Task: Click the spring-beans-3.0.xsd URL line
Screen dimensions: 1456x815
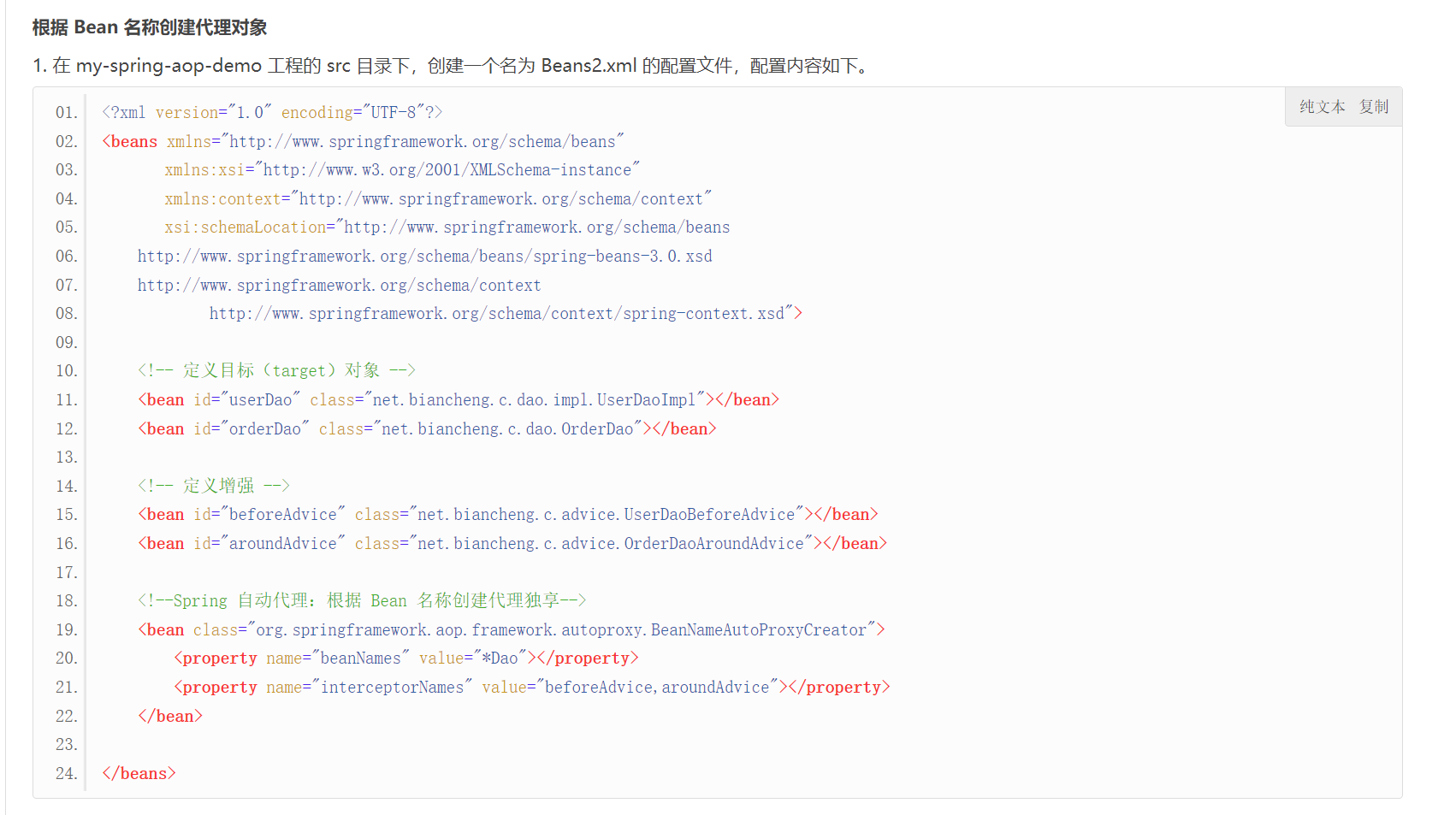Action: tap(425, 257)
